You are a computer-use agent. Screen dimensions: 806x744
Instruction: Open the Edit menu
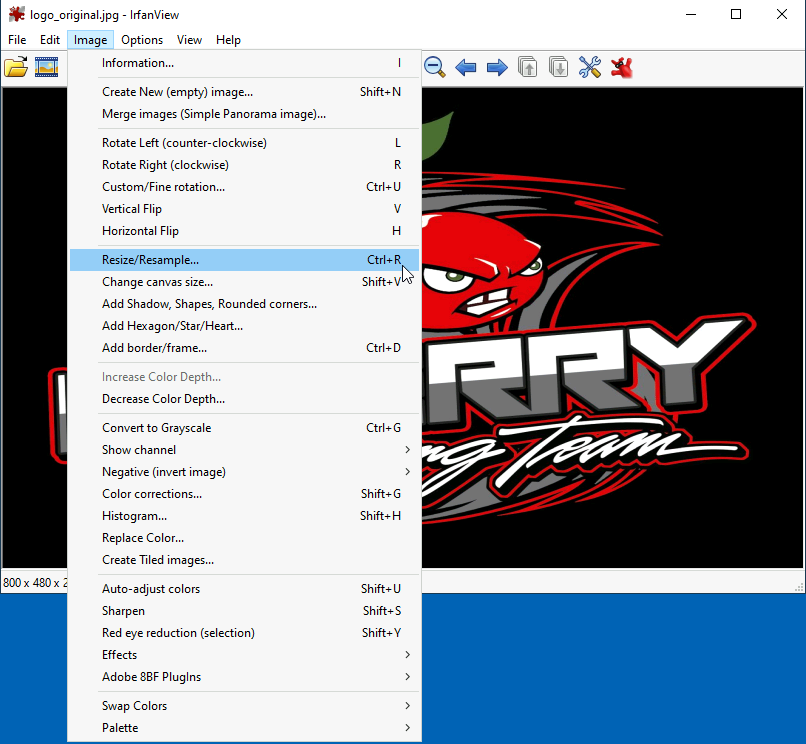pos(50,40)
